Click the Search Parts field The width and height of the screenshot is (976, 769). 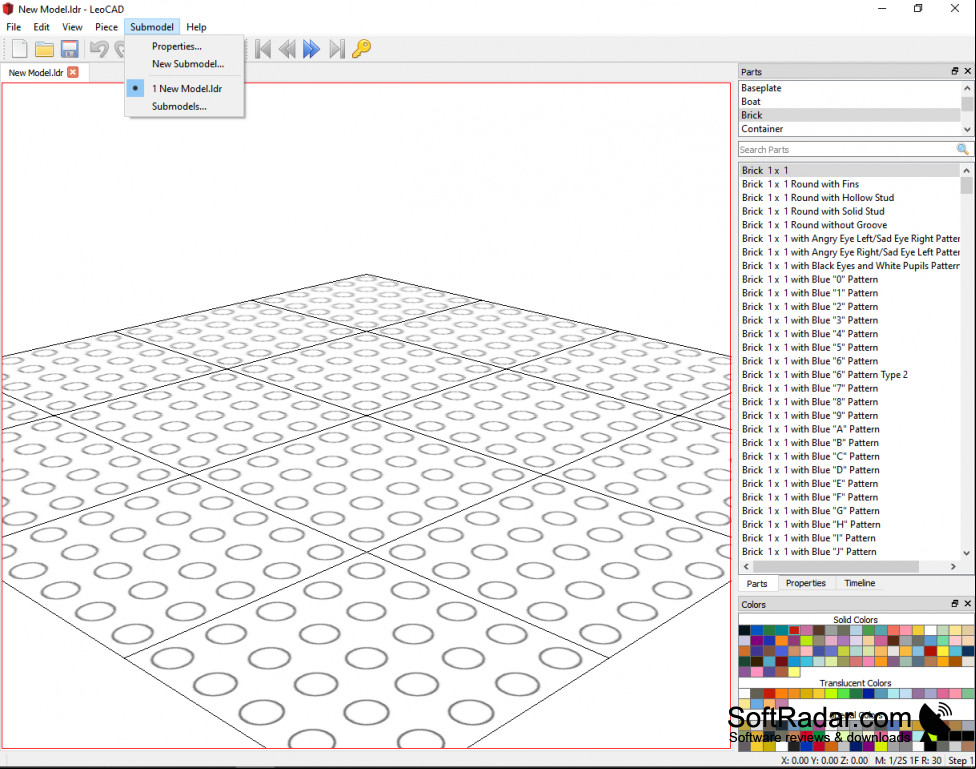click(847, 149)
